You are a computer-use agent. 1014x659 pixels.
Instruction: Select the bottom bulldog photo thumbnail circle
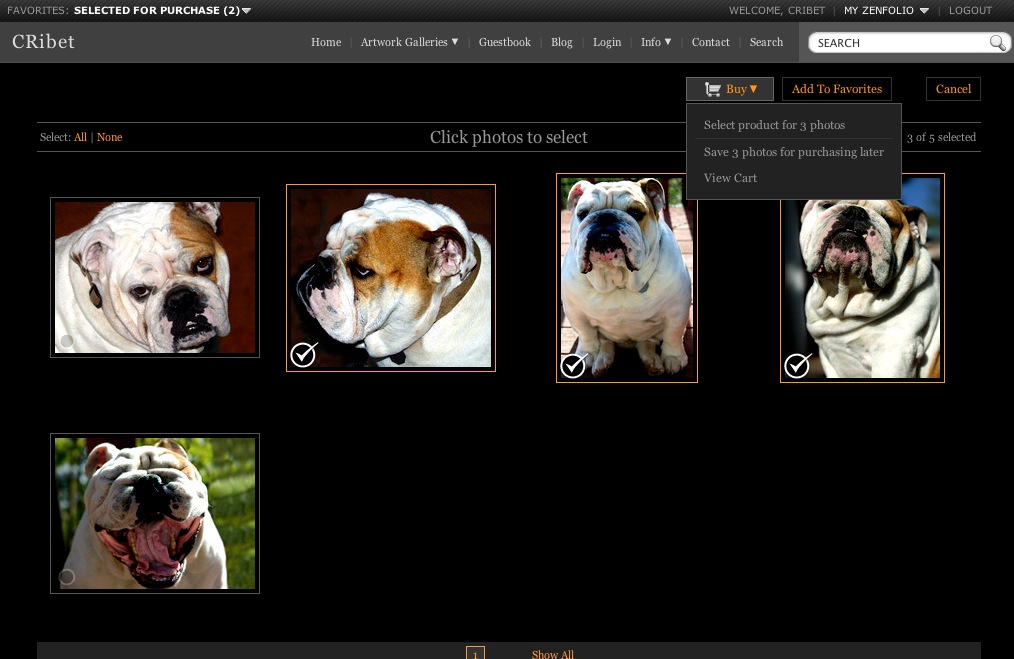(67, 577)
